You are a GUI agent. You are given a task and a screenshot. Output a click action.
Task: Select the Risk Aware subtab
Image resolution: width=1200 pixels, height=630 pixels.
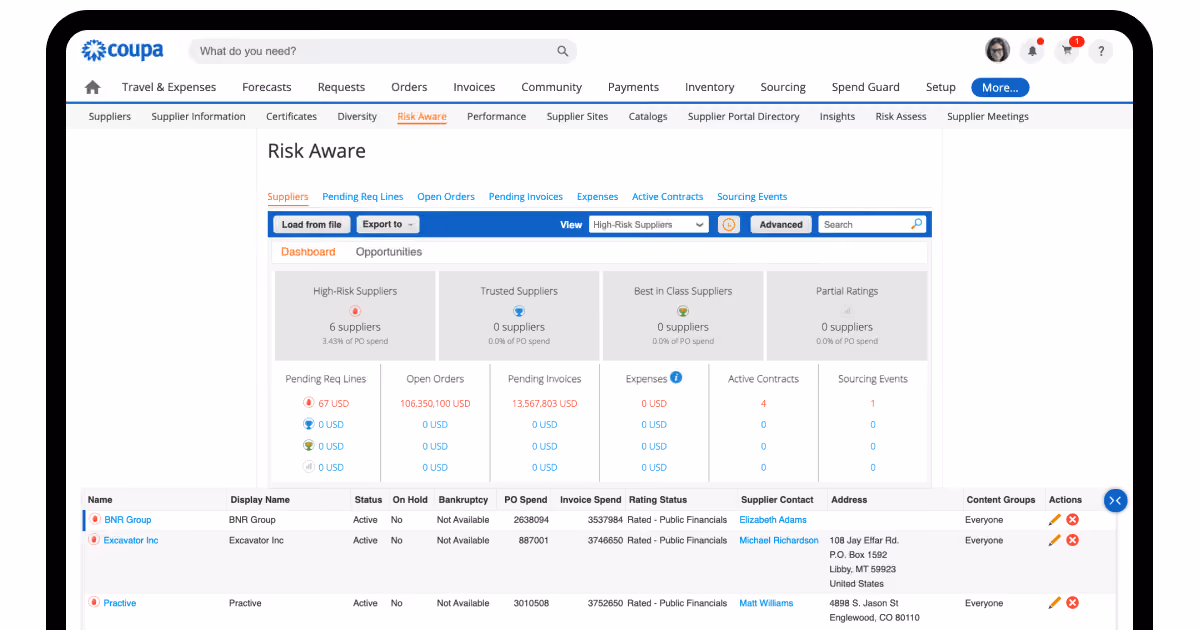click(422, 116)
